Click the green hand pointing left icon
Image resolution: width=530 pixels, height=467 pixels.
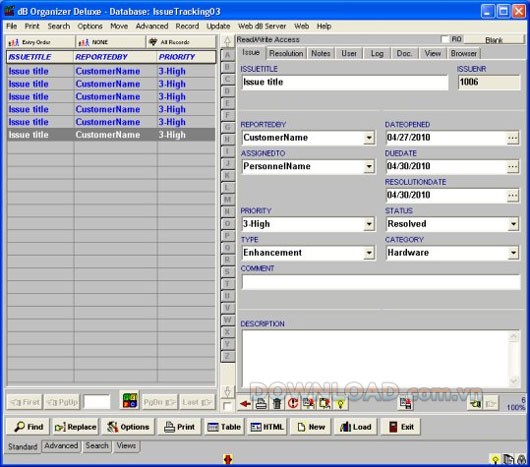click(x=475, y=403)
